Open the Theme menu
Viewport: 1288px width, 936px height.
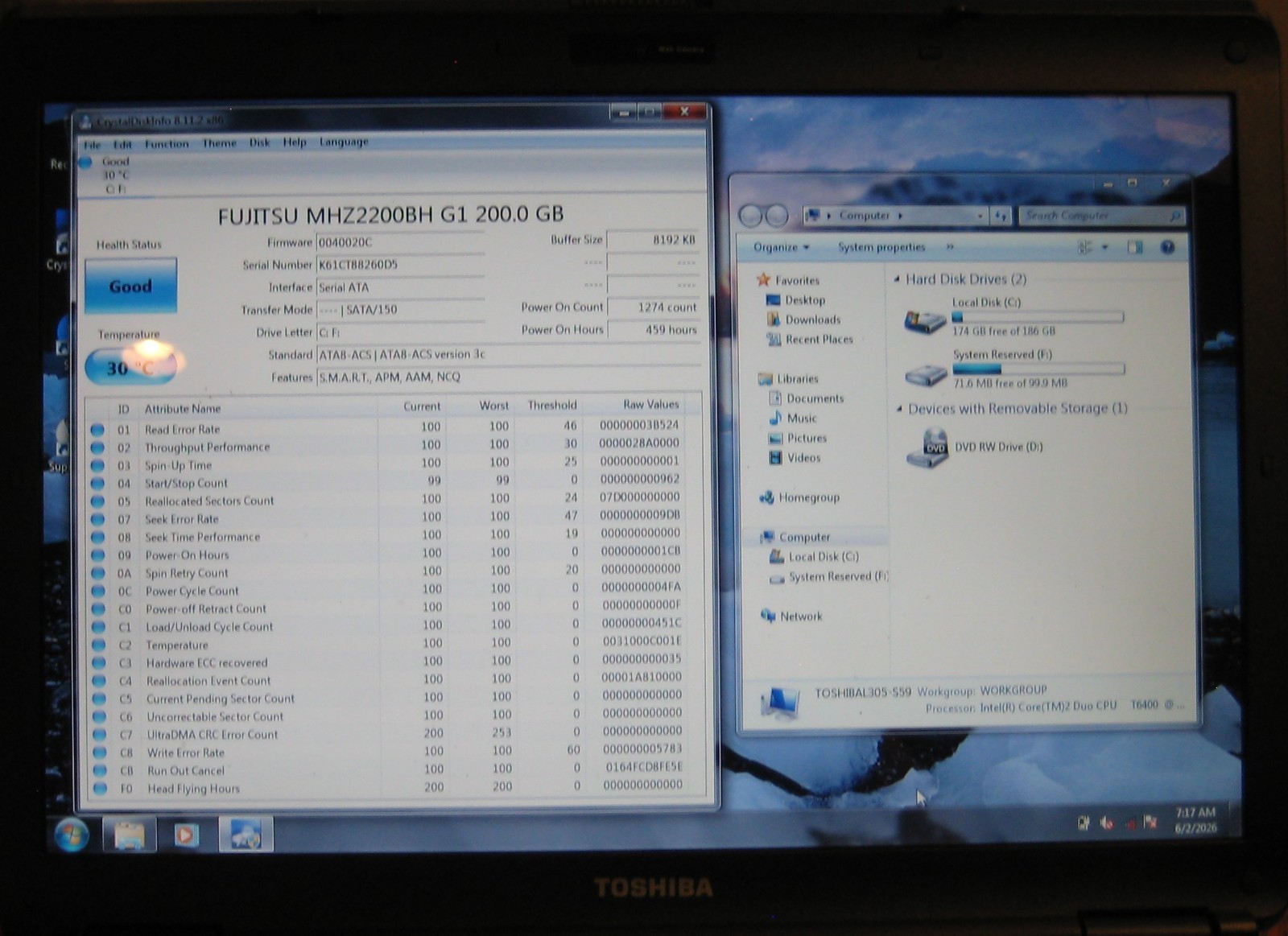(x=219, y=143)
